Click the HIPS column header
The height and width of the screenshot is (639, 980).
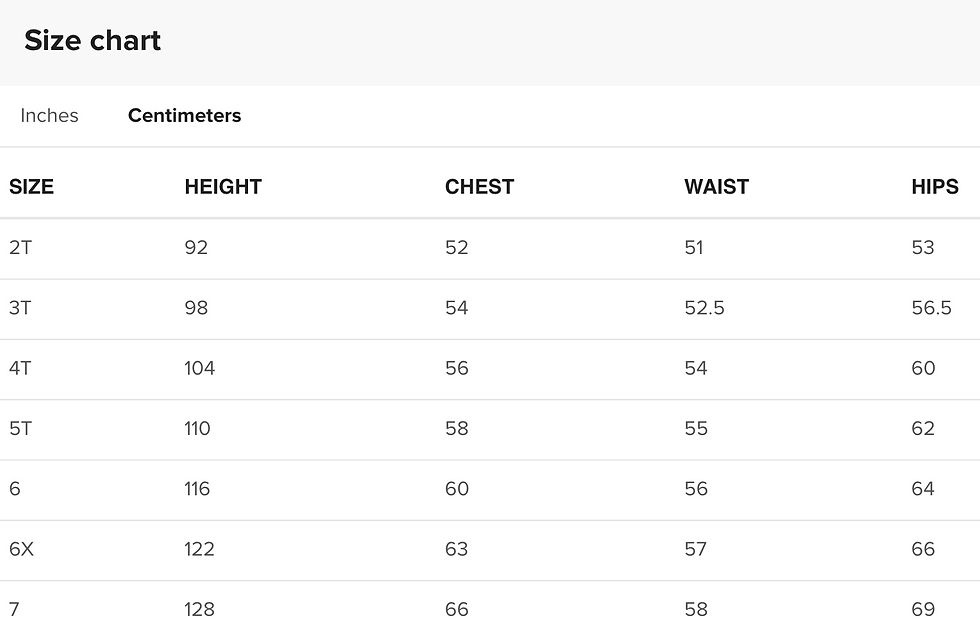[934, 187]
